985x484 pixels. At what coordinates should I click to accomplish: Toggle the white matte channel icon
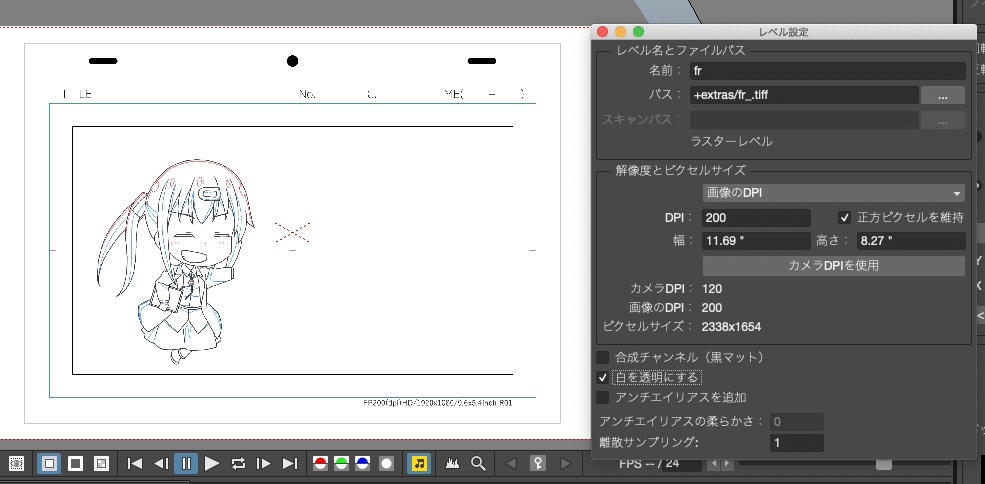pyautogui.click(x=386, y=464)
